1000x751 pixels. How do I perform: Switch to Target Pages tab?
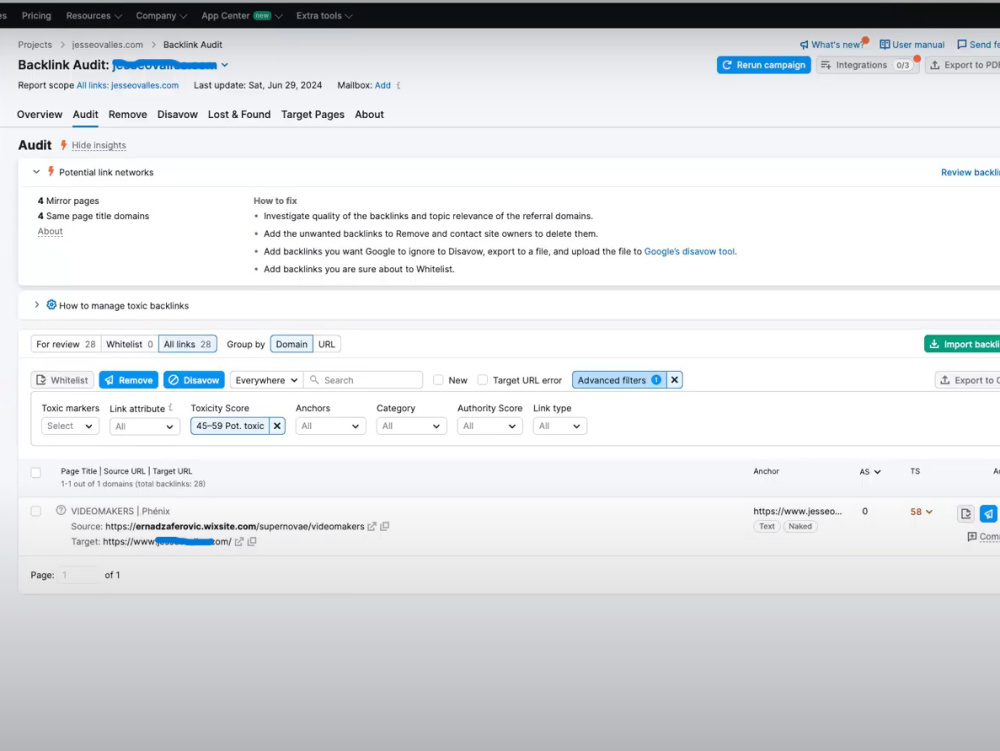pos(312,115)
